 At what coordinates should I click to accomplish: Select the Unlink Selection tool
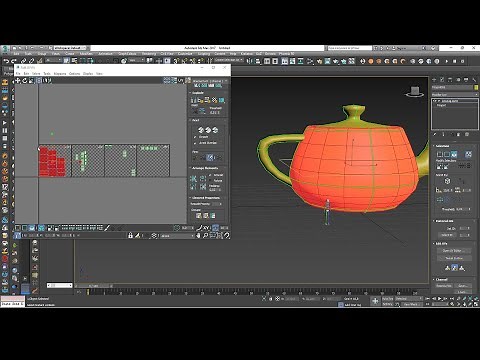coord(32,61)
